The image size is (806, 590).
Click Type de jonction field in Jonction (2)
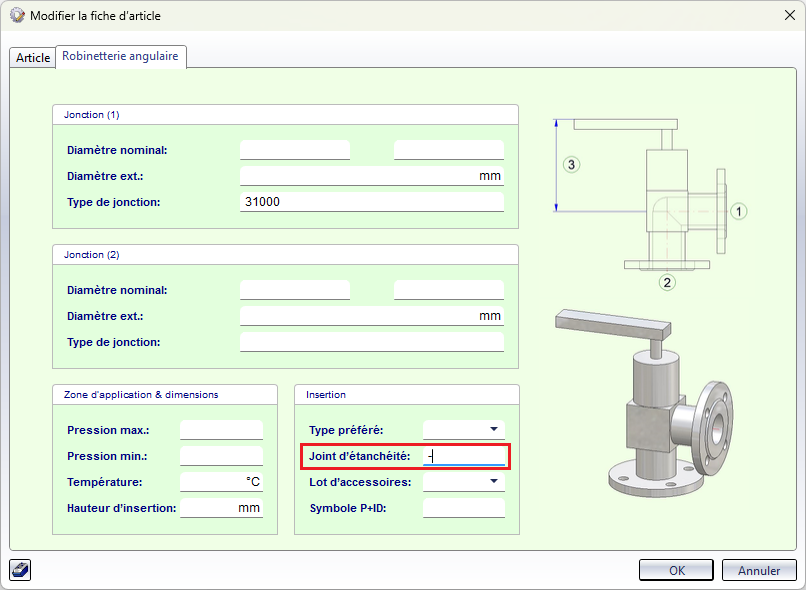(371, 342)
